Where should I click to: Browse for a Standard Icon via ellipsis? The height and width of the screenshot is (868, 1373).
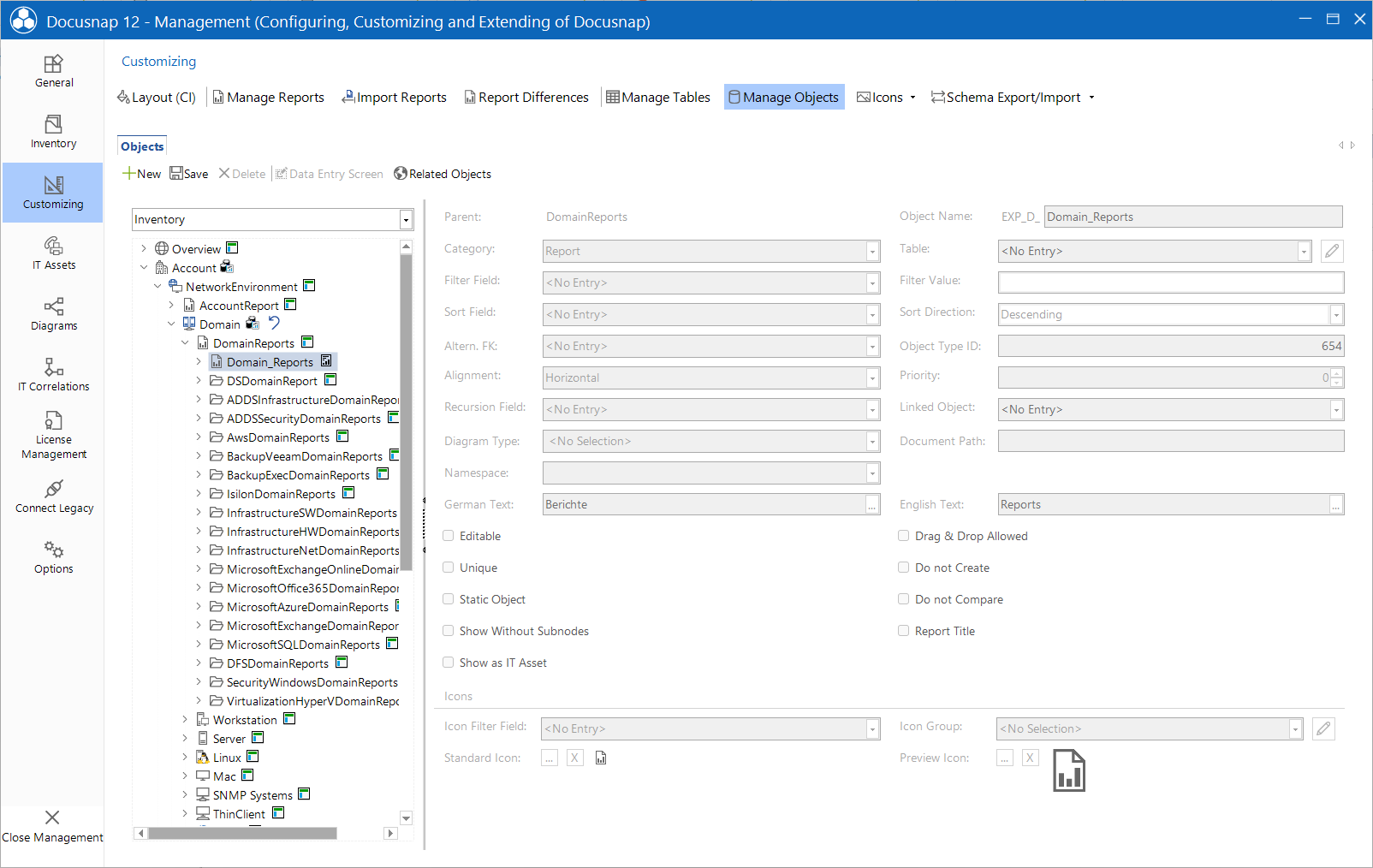(x=550, y=758)
